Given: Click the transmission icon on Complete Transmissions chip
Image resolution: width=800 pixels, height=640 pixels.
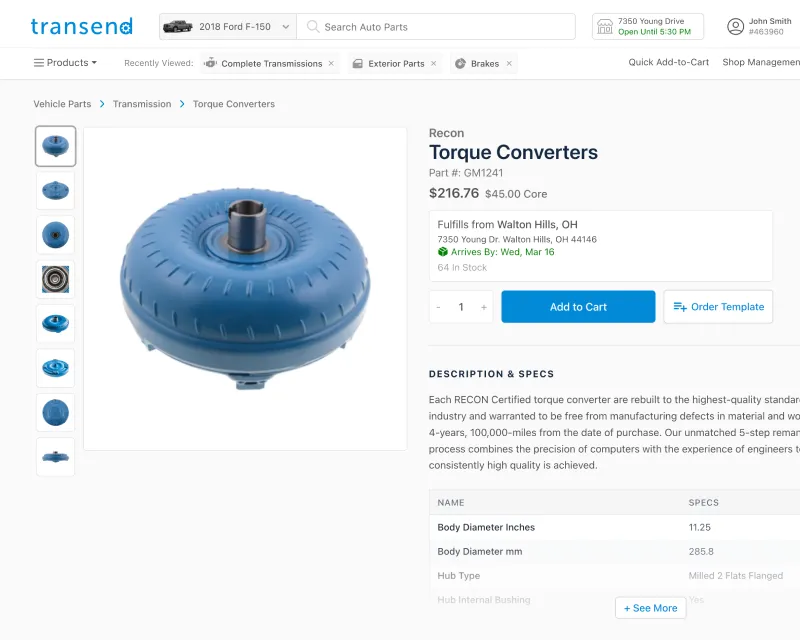Looking at the screenshot, I should click(x=211, y=62).
